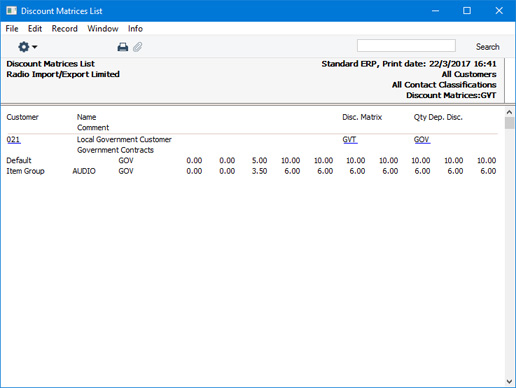516x388 pixels.
Task: Open customer 021 link
Action: tap(13, 140)
